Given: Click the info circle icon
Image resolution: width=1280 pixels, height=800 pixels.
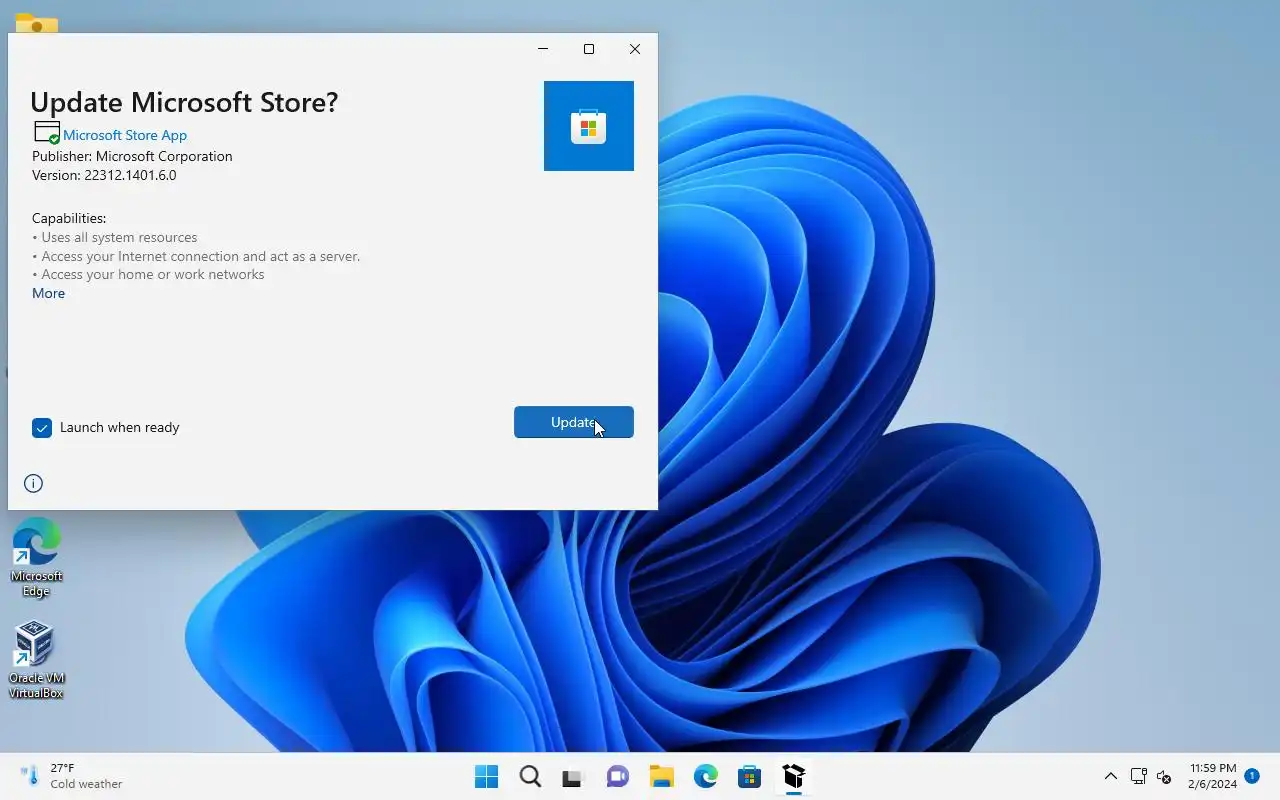Looking at the screenshot, I should 33,483.
